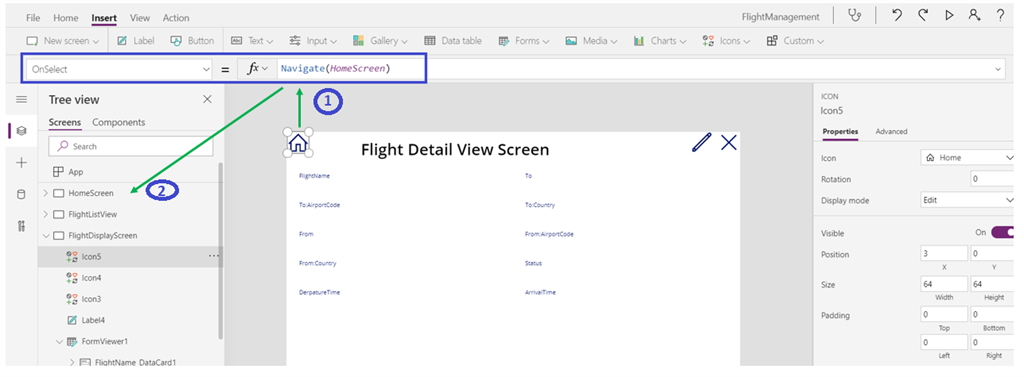Click the Insert plus icon in rail
Screen dimensions: 1024x377
point(22,163)
